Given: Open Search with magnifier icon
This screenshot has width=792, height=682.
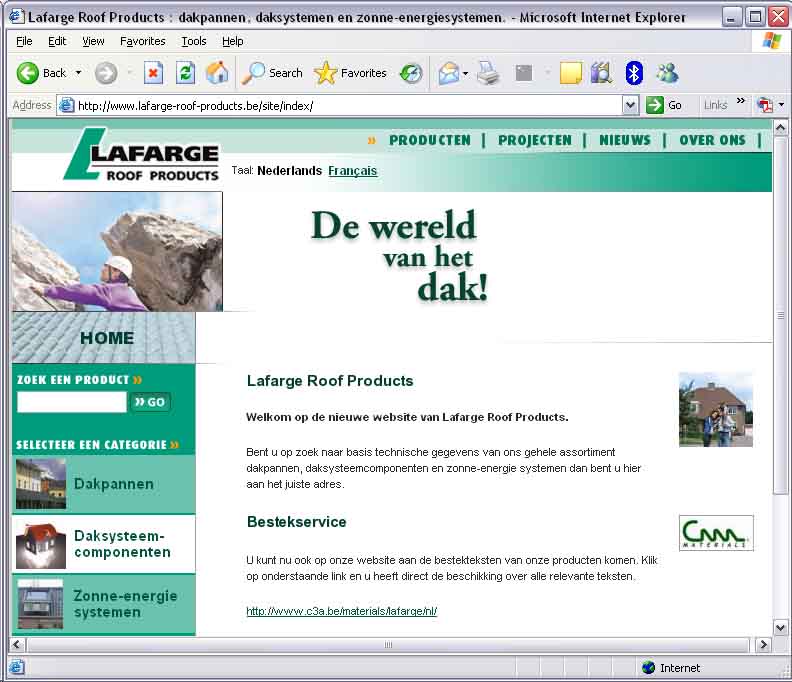Looking at the screenshot, I should tap(272, 73).
